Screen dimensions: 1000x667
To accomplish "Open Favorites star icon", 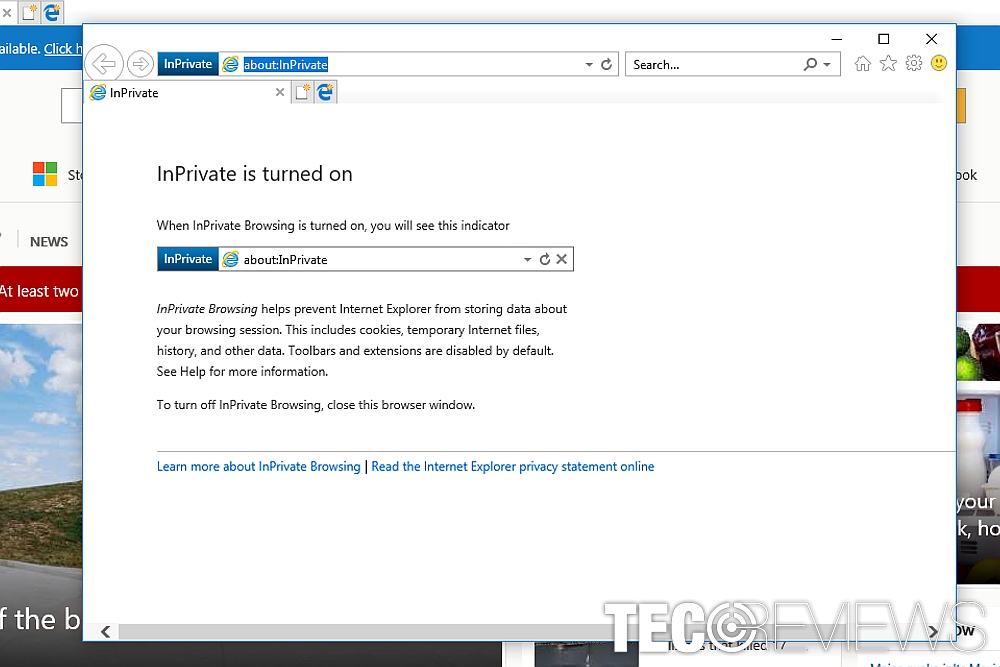I will click(x=888, y=63).
